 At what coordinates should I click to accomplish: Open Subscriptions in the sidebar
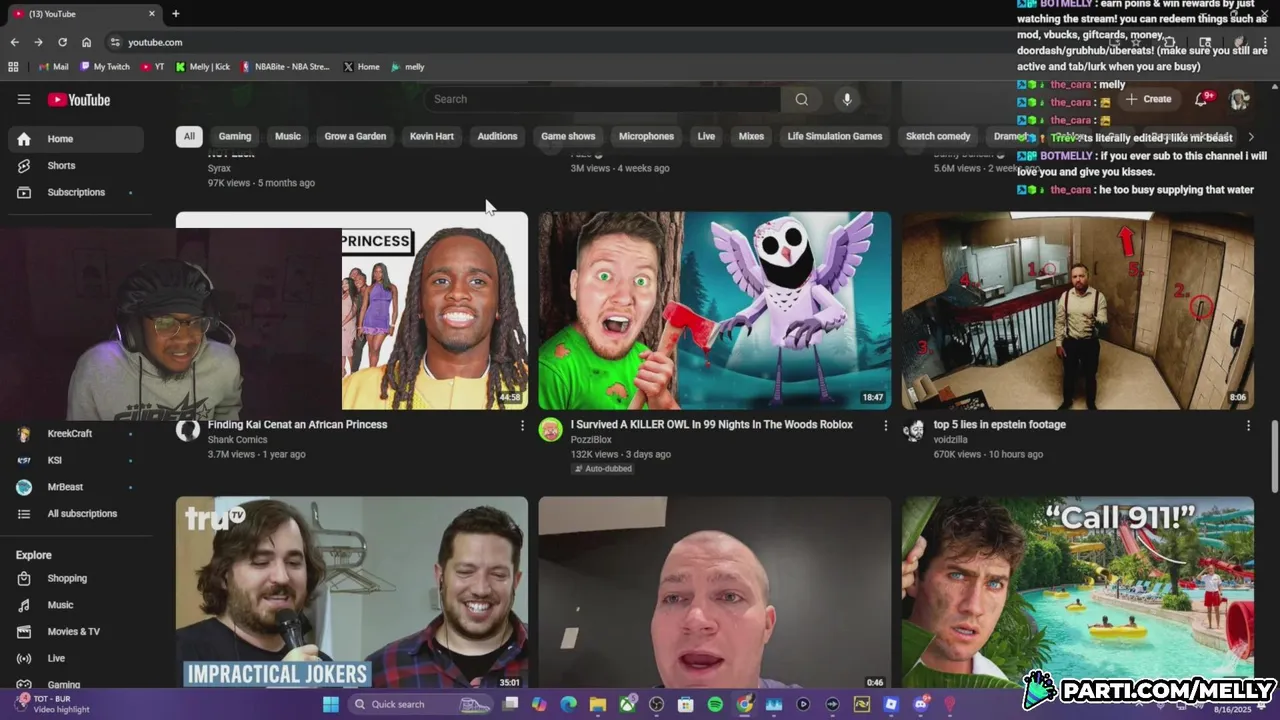[75, 192]
